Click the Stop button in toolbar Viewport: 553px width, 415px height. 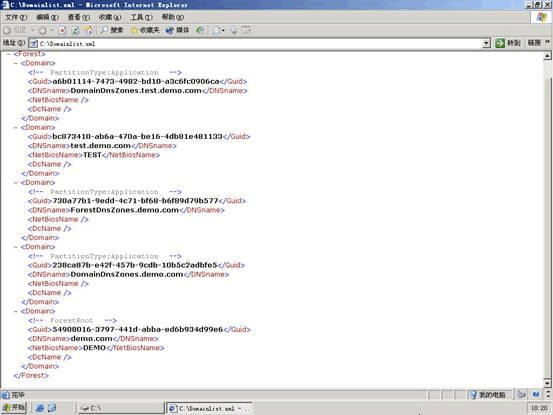pos(62,31)
